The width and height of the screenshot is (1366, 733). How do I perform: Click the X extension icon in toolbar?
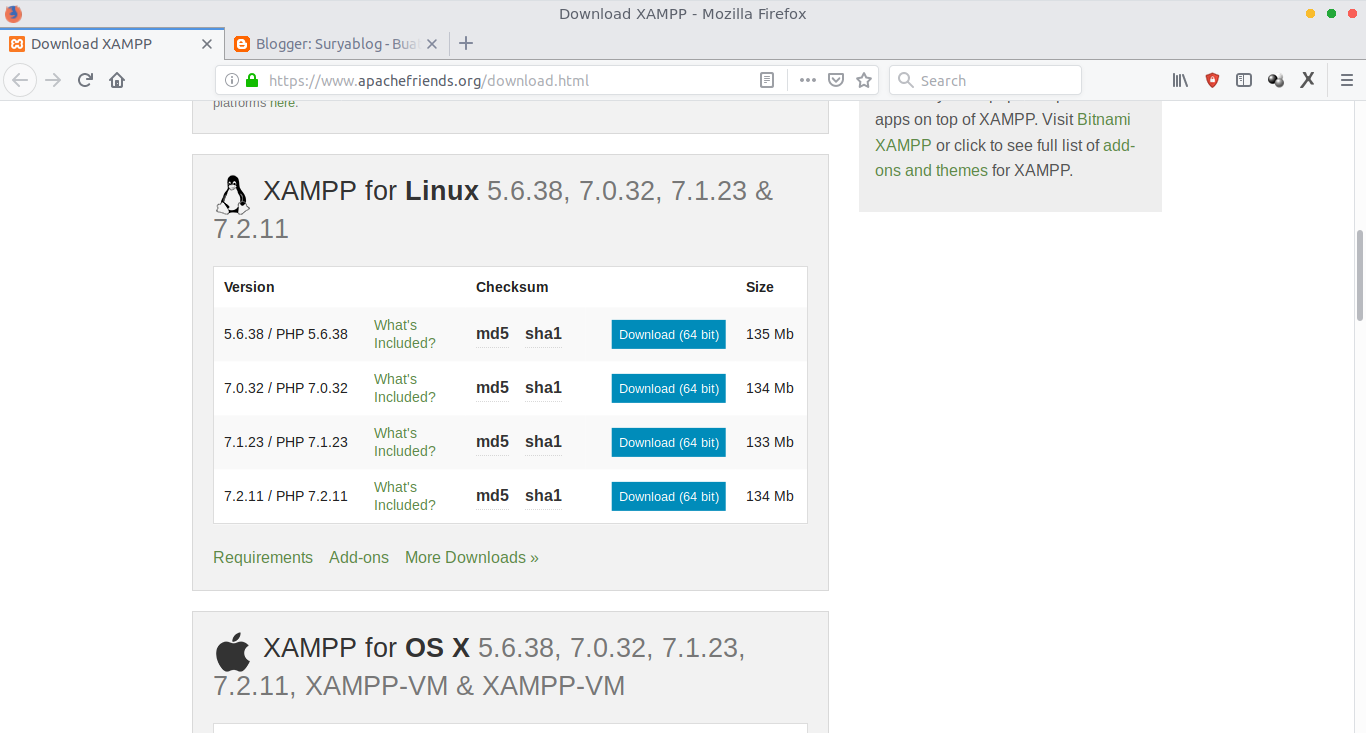click(x=1307, y=80)
